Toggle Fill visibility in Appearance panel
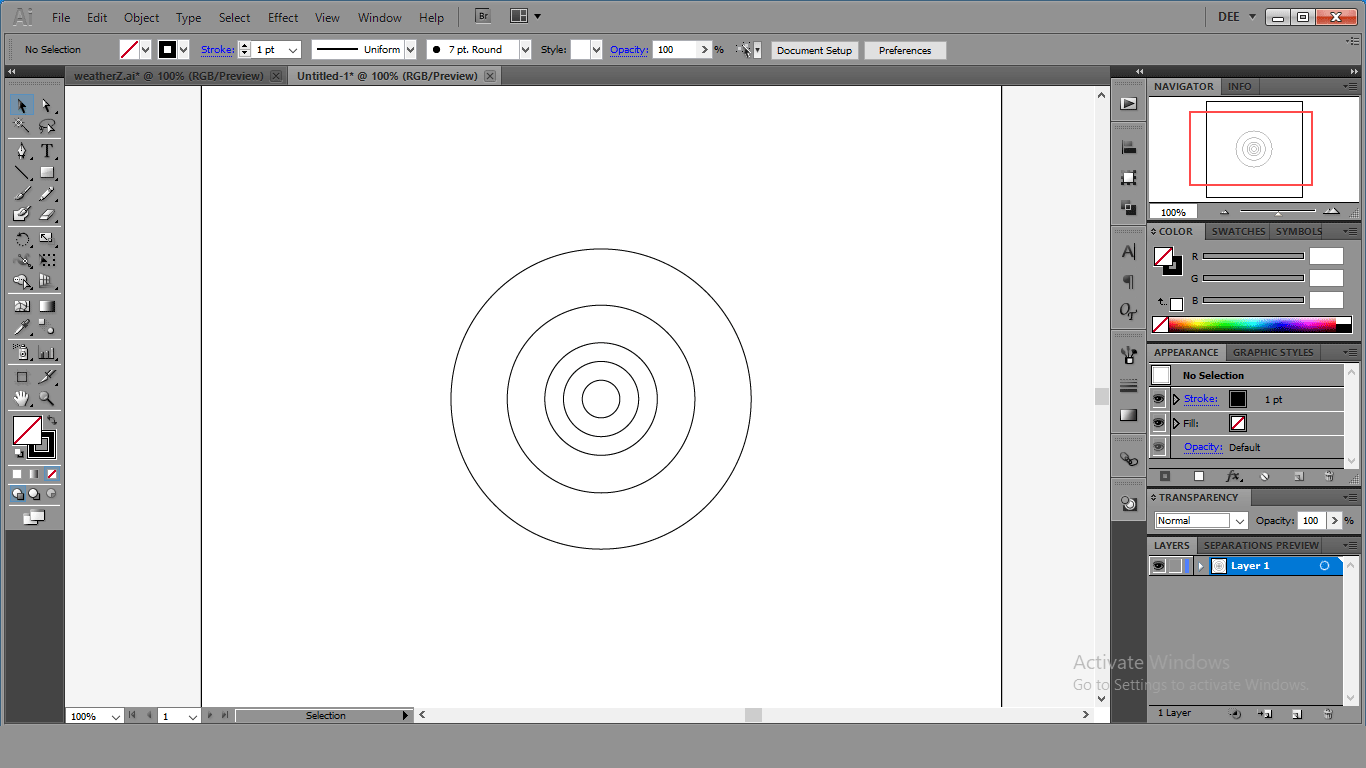 [1158, 423]
